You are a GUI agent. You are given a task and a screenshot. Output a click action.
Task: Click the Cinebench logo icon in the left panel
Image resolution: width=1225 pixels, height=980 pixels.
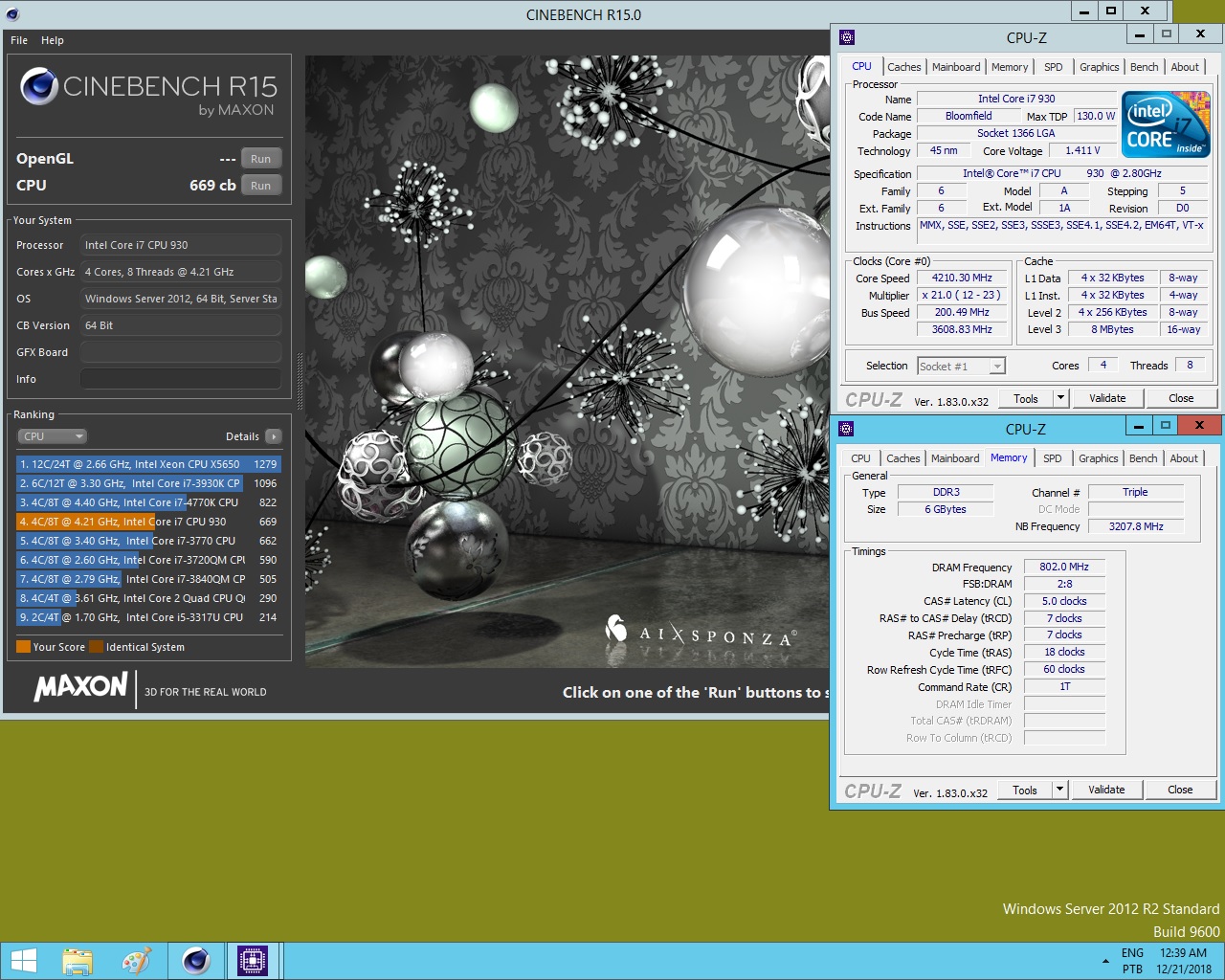click(x=39, y=86)
